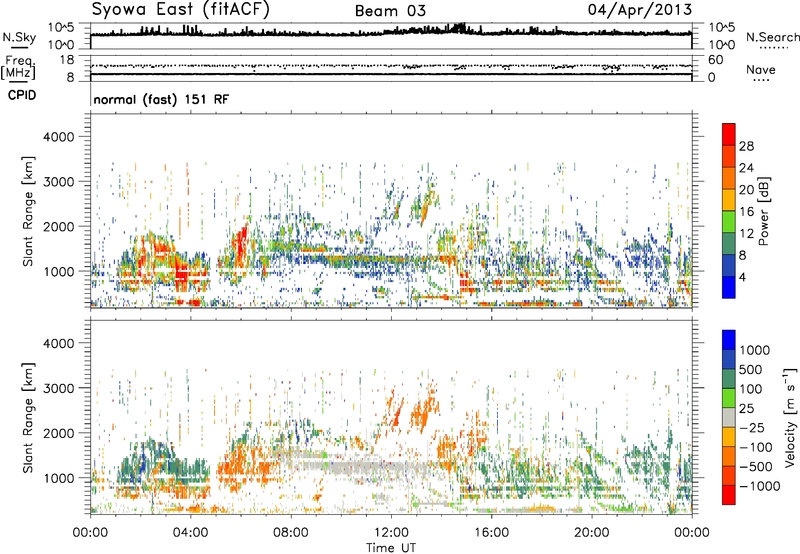Click the velocity panel 'Slant Range [km]' label
The width and height of the screenshot is (800, 554).
coord(28,417)
